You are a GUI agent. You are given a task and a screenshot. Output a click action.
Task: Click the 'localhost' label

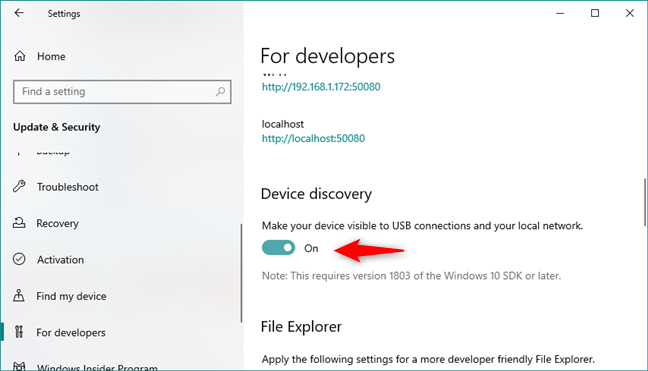[283, 124]
